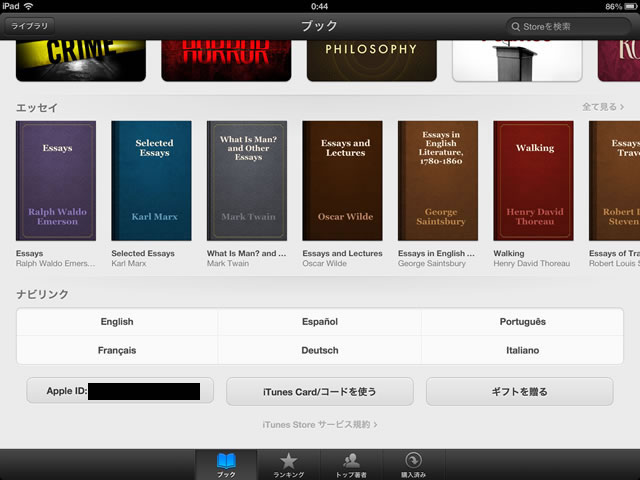Select the Español quick link

(x=320, y=322)
